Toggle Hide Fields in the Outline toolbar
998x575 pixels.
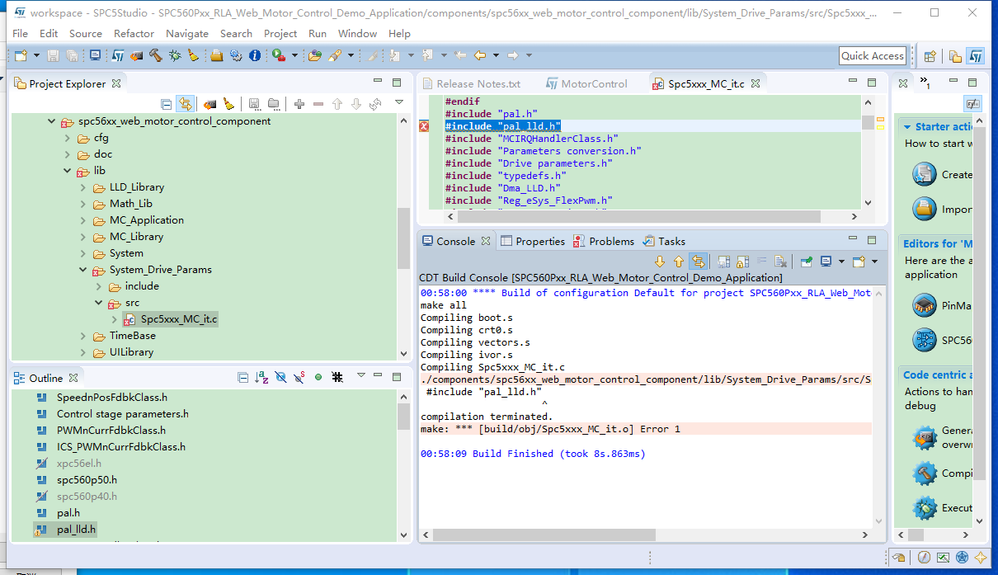(280, 378)
